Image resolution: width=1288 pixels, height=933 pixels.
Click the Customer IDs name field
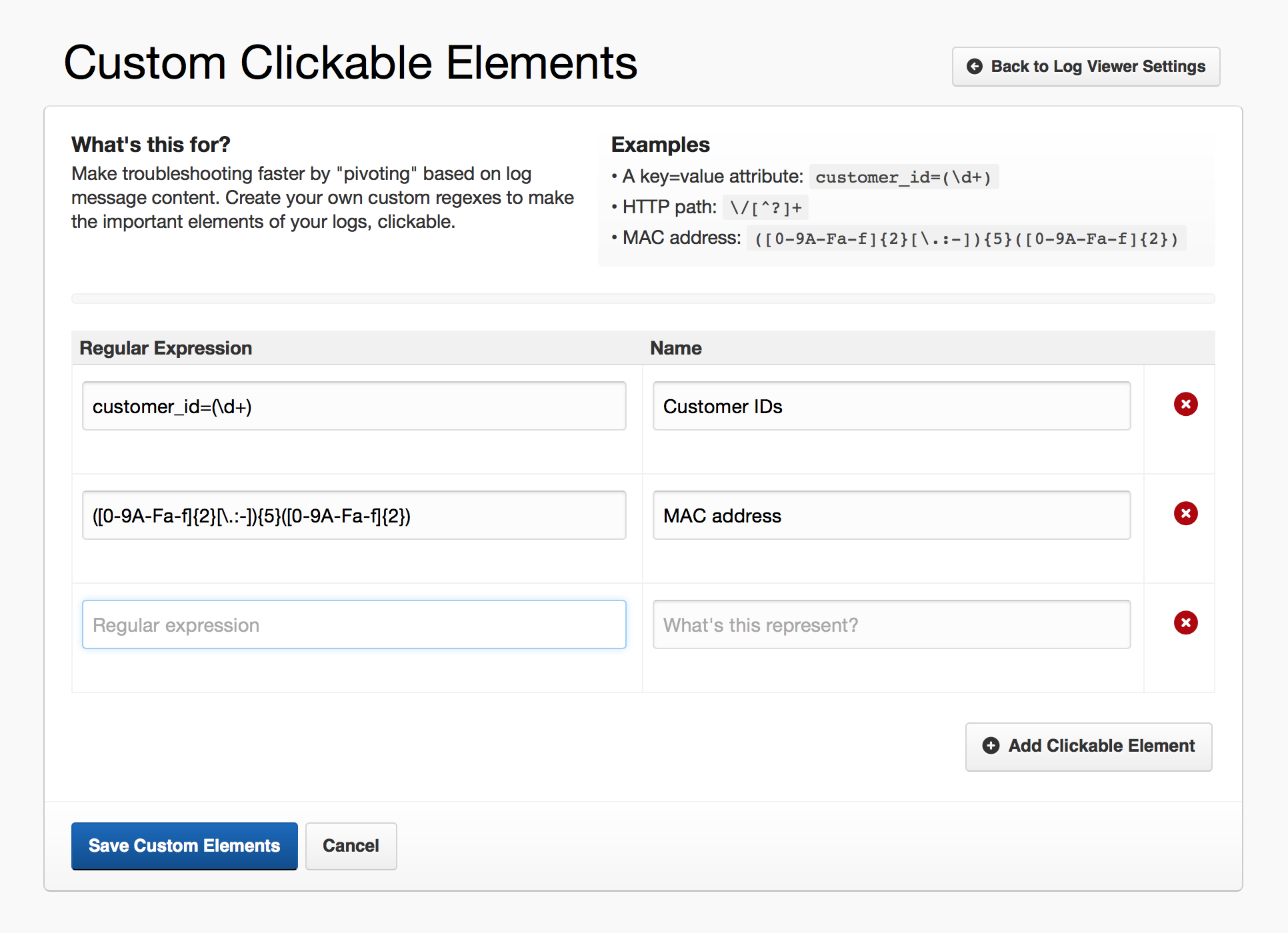coord(891,406)
